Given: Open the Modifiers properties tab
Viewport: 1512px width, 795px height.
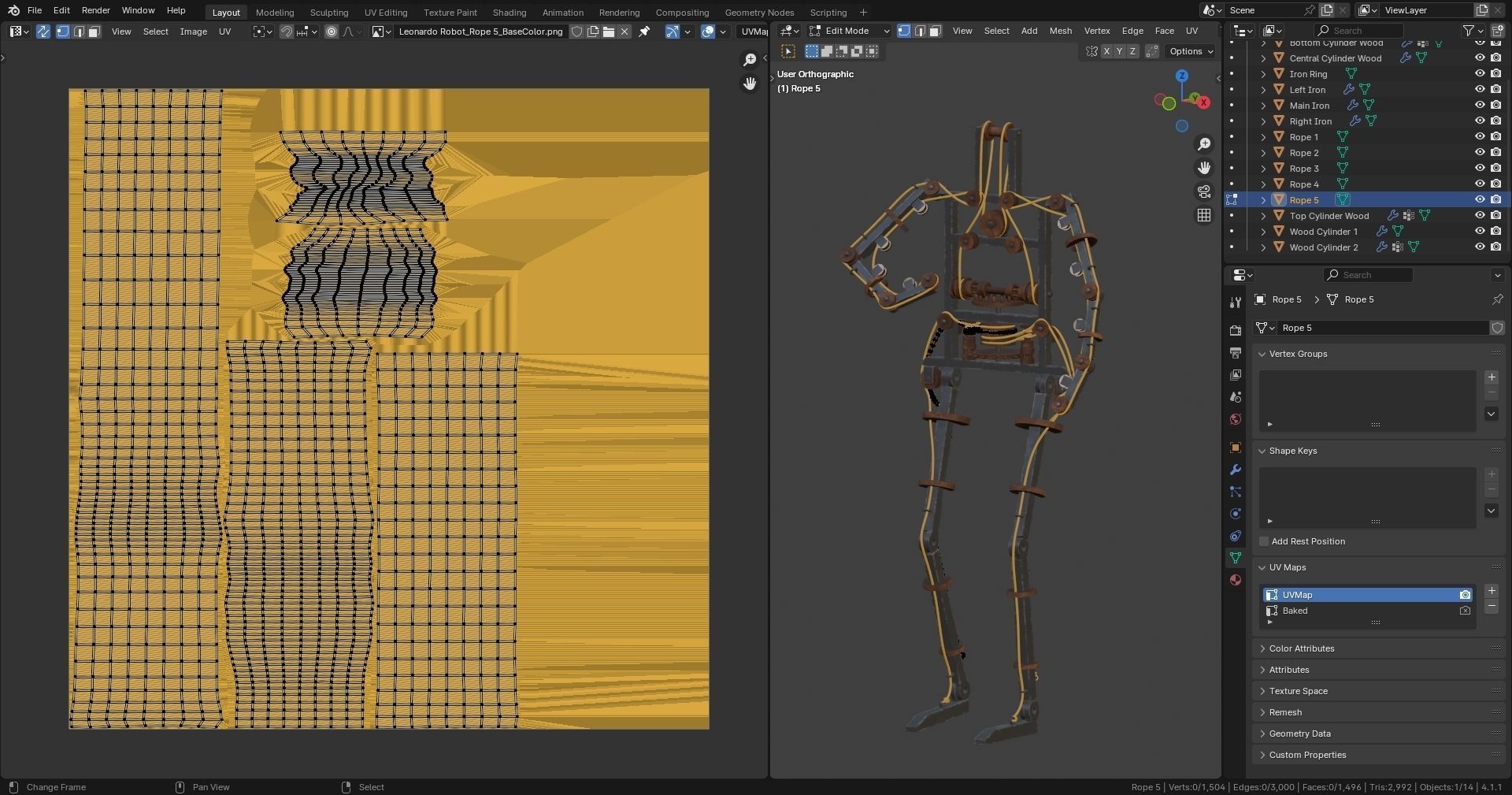Looking at the screenshot, I should click(x=1235, y=469).
